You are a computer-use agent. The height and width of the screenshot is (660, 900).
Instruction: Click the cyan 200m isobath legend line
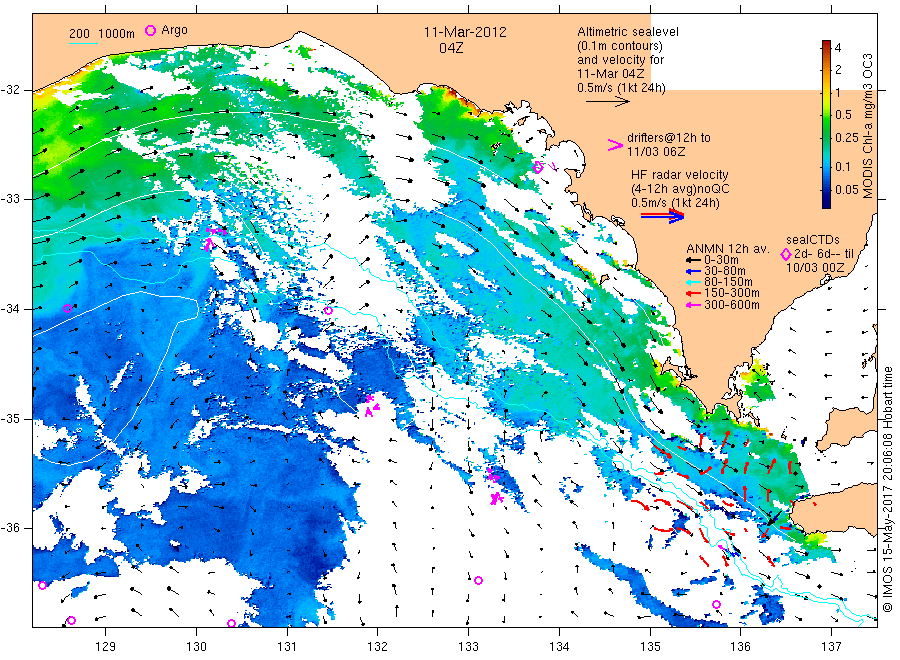[x=83, y=43]
